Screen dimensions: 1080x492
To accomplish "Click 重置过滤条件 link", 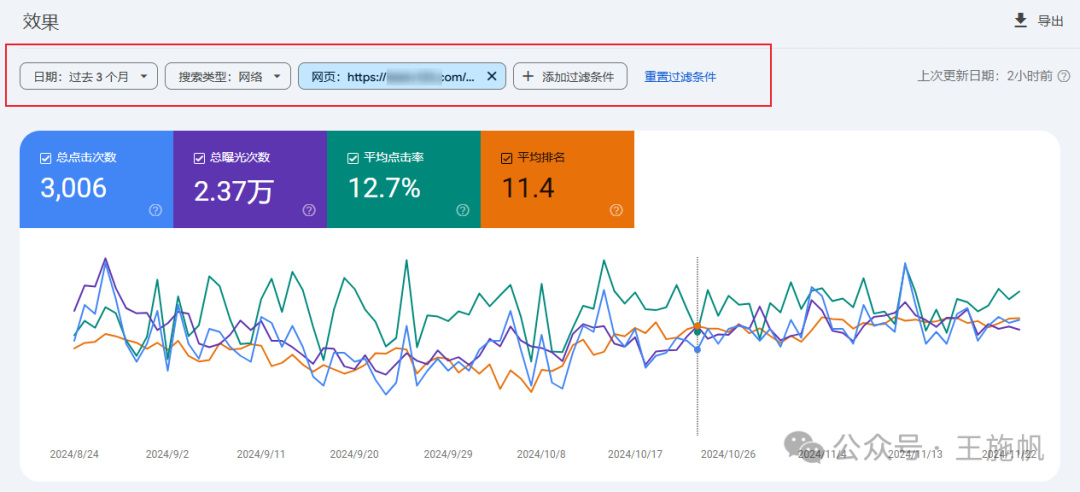I will [x=681, y=76].
